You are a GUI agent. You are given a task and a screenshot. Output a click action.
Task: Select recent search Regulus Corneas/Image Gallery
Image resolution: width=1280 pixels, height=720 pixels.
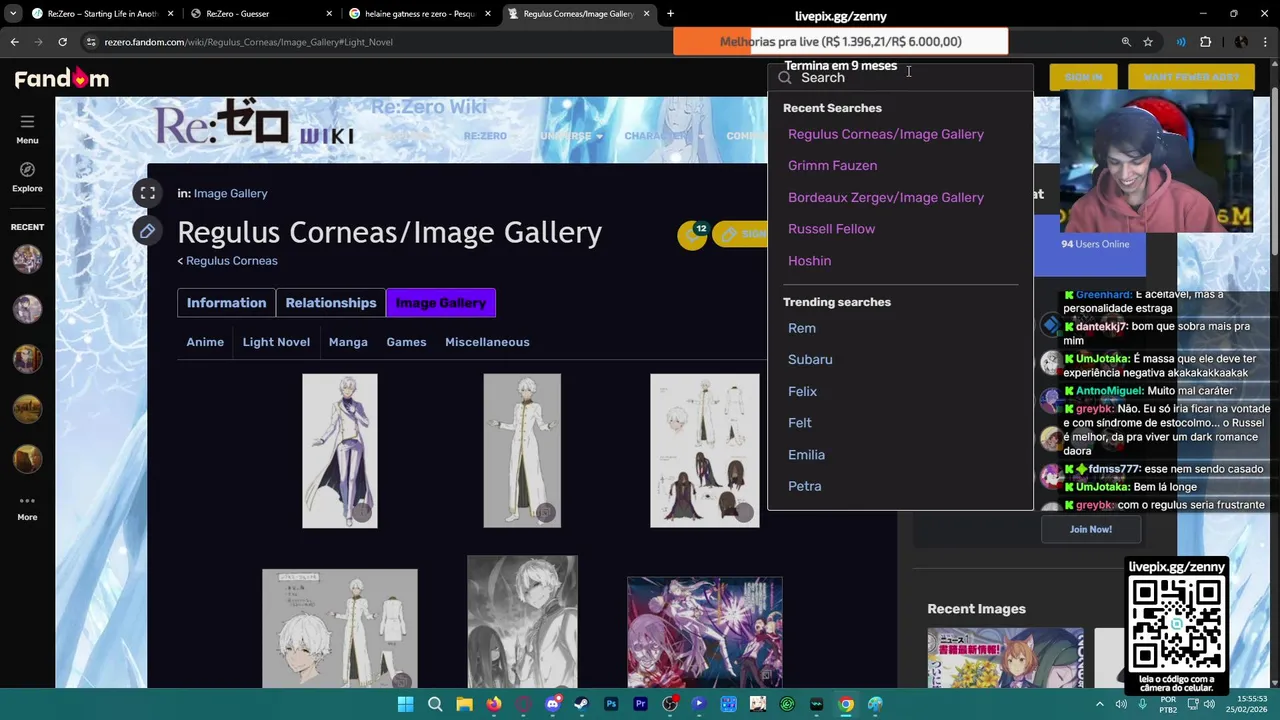tap(885, 134)
